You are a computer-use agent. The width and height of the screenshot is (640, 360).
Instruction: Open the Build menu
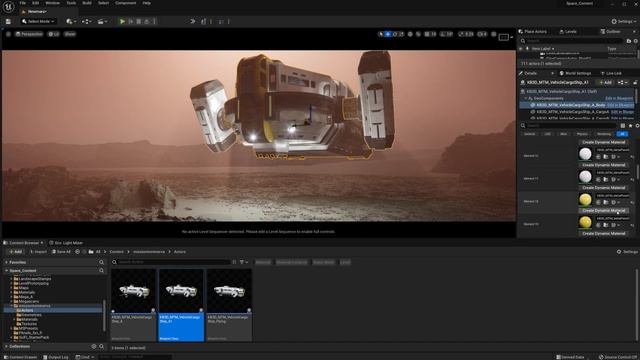(87, 3)
